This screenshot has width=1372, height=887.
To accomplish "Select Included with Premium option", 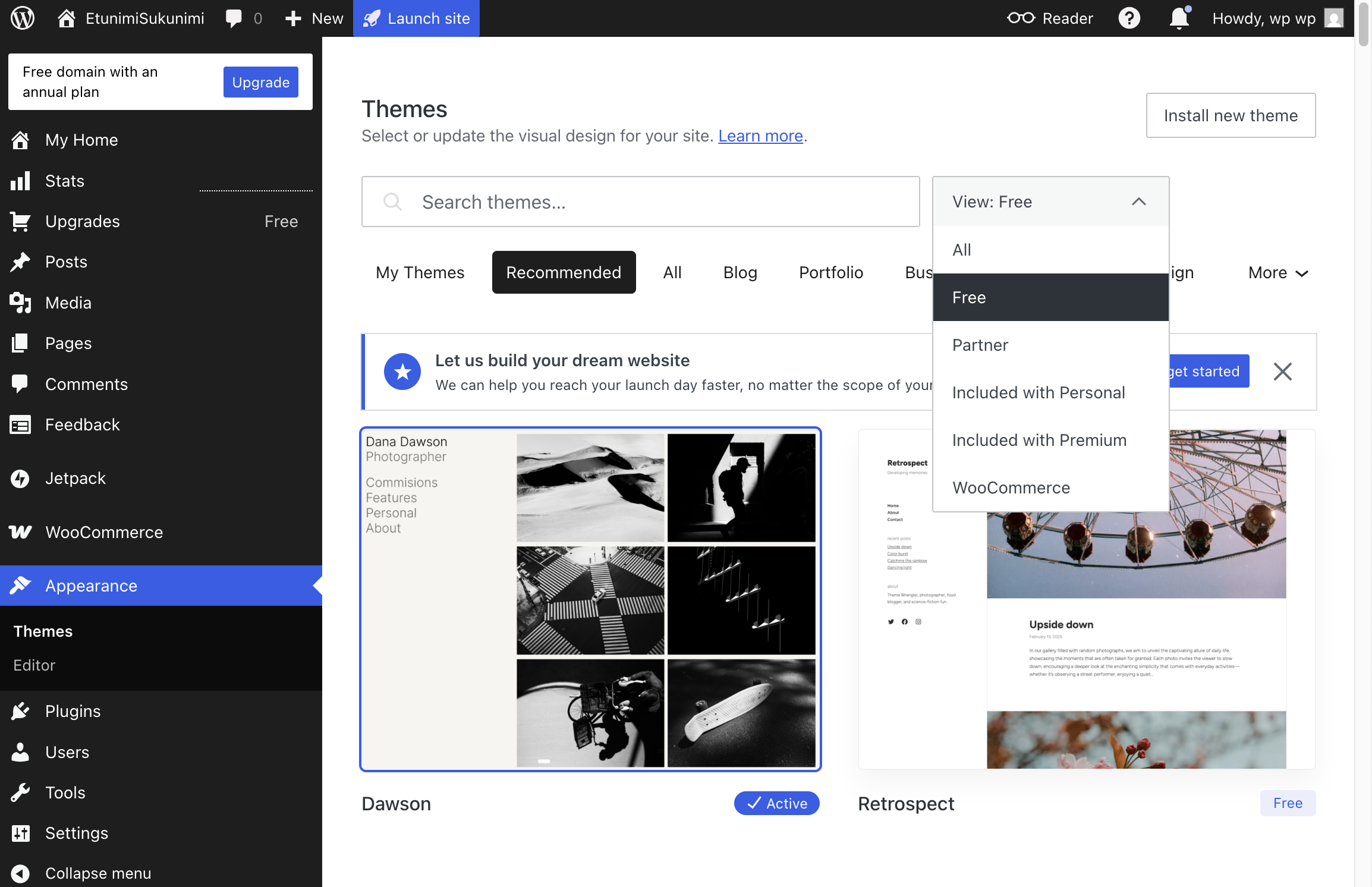I will (x=1039, y=440).
